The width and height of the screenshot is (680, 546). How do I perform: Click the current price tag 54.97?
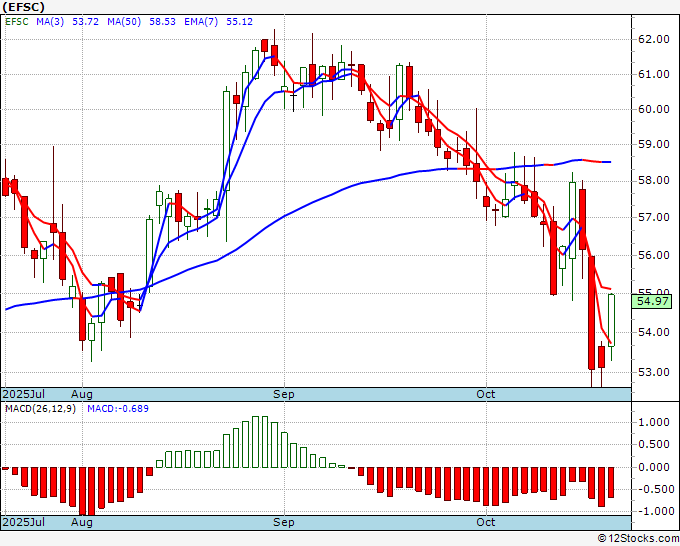(651, 301)
